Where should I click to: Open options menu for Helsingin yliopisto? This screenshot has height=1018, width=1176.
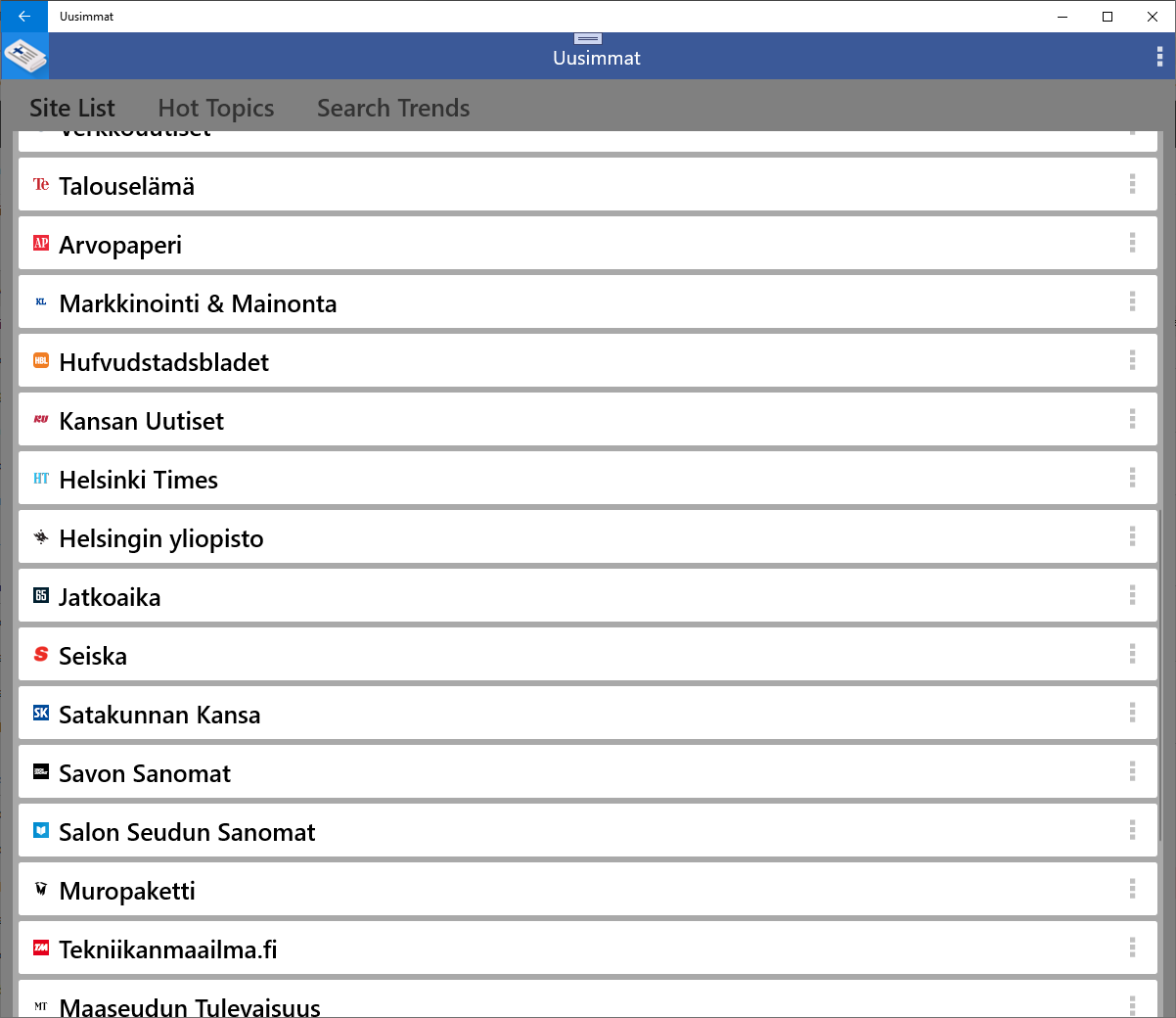pos(1132,536)
